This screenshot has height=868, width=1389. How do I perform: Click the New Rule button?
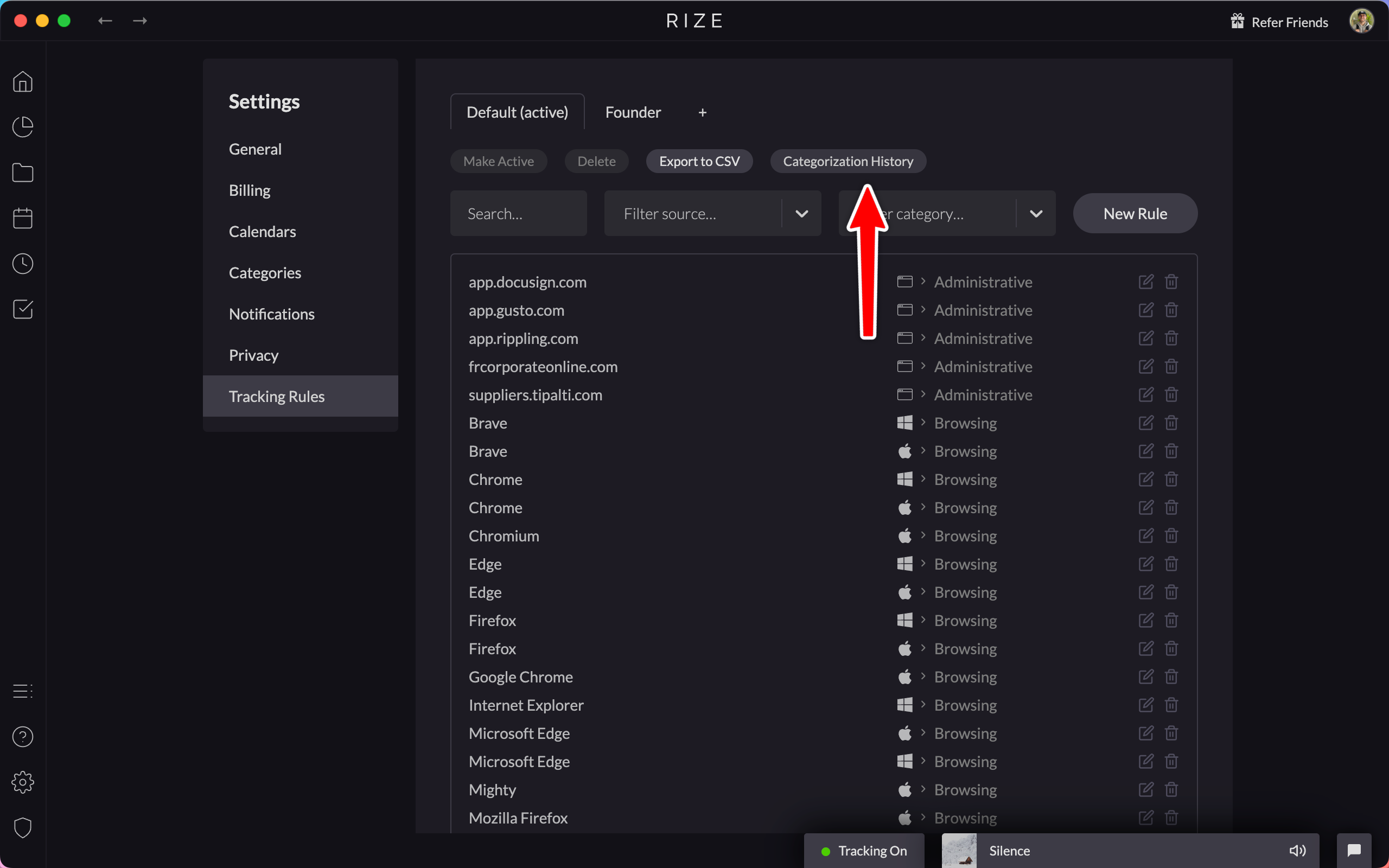pos(1135,214)
